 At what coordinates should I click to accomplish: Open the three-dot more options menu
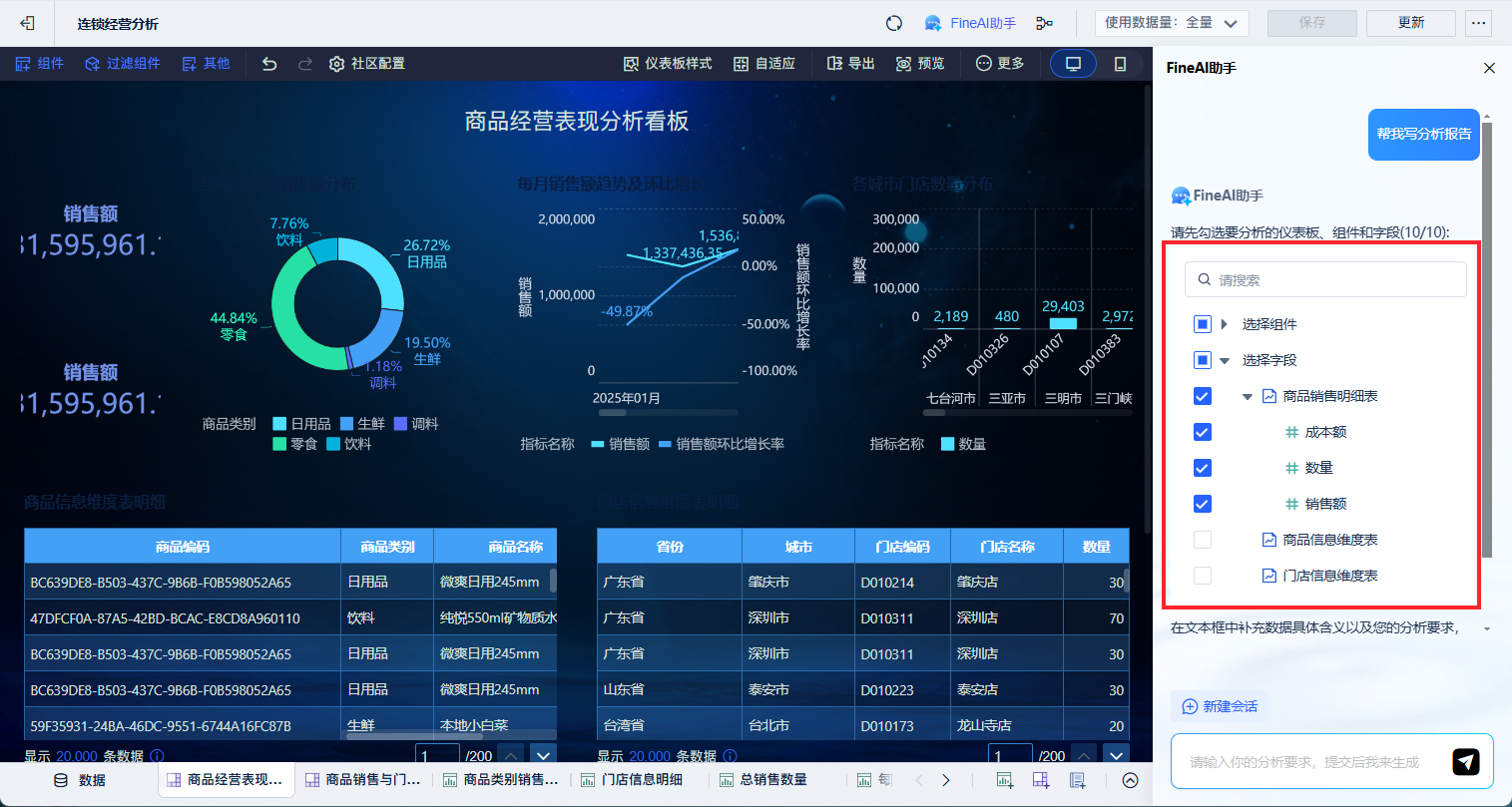[x=1478, y=23]
